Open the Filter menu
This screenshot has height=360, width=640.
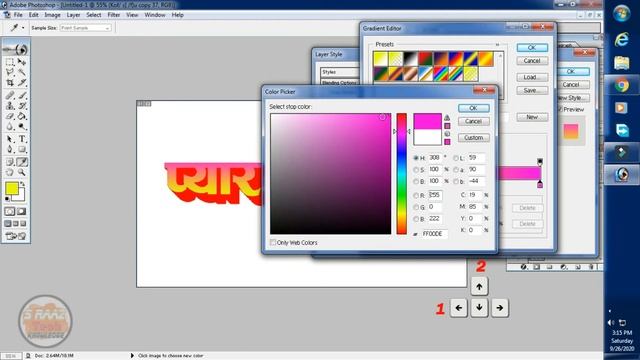(113, 15)
